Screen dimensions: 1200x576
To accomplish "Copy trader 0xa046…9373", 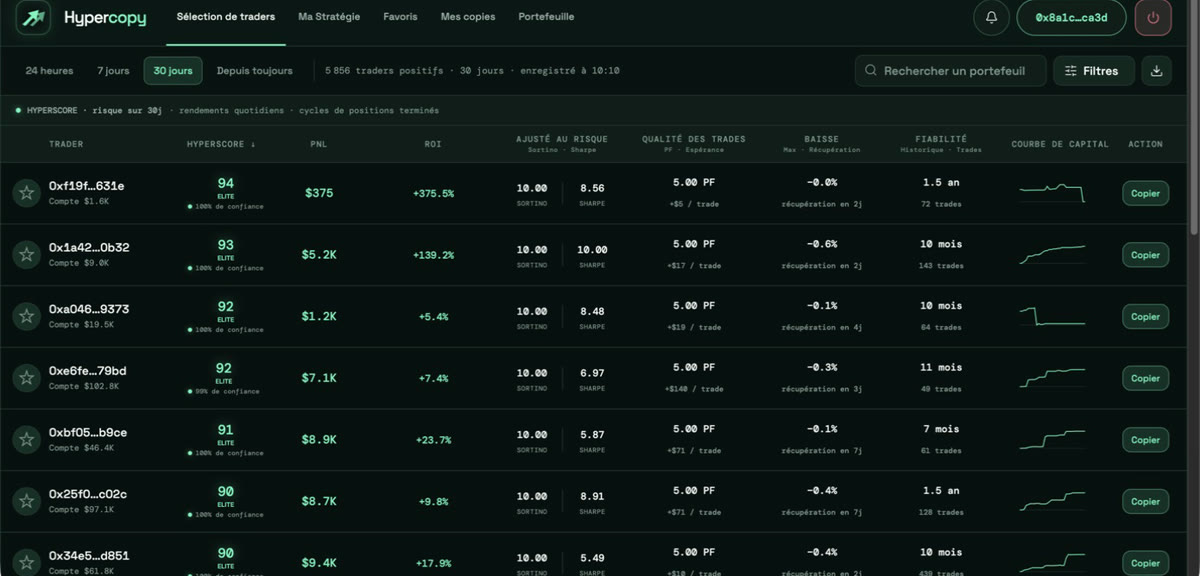I will coord(1145,316).
